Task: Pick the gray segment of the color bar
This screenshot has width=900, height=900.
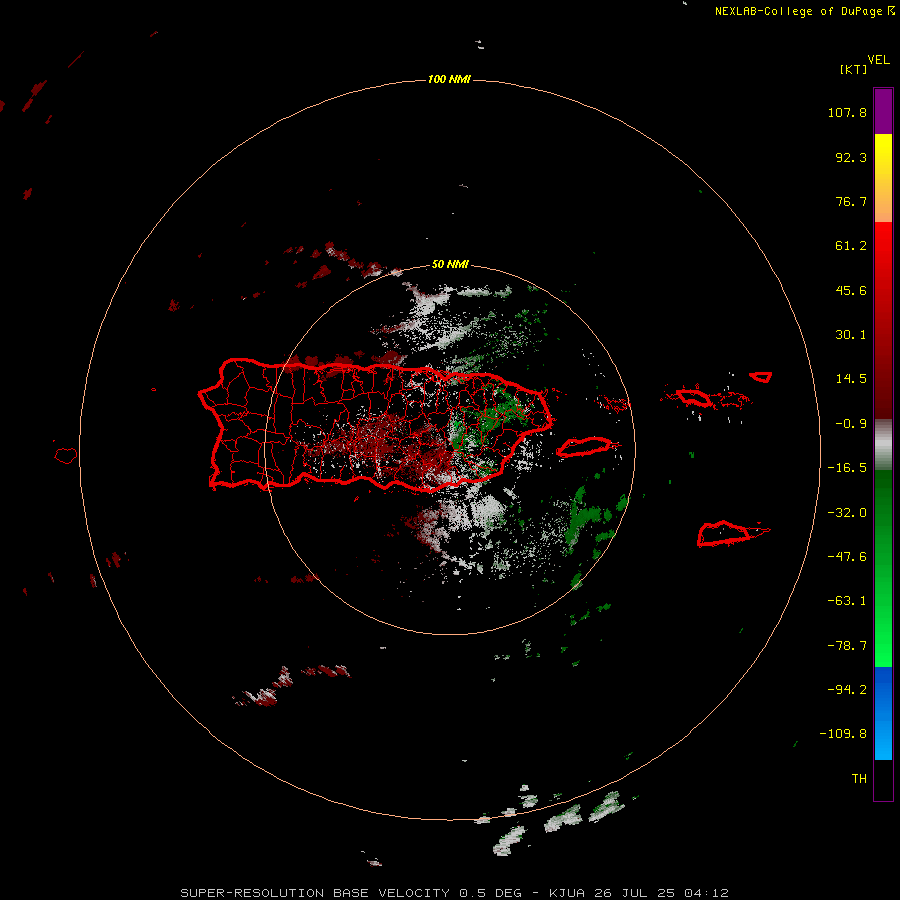Action: [883, 445]
